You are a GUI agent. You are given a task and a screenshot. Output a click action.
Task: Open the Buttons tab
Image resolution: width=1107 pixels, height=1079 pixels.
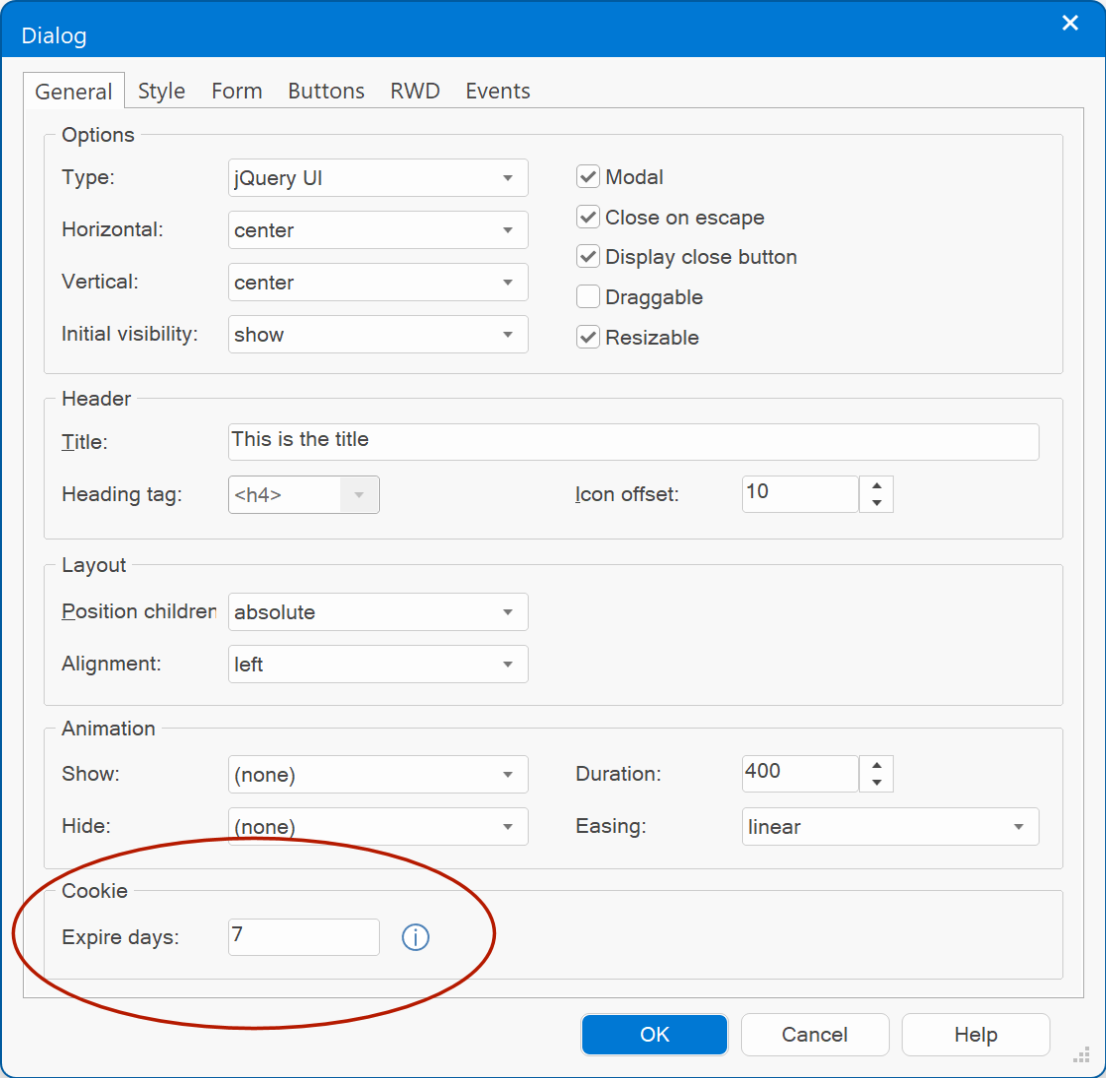pos(326,91)
